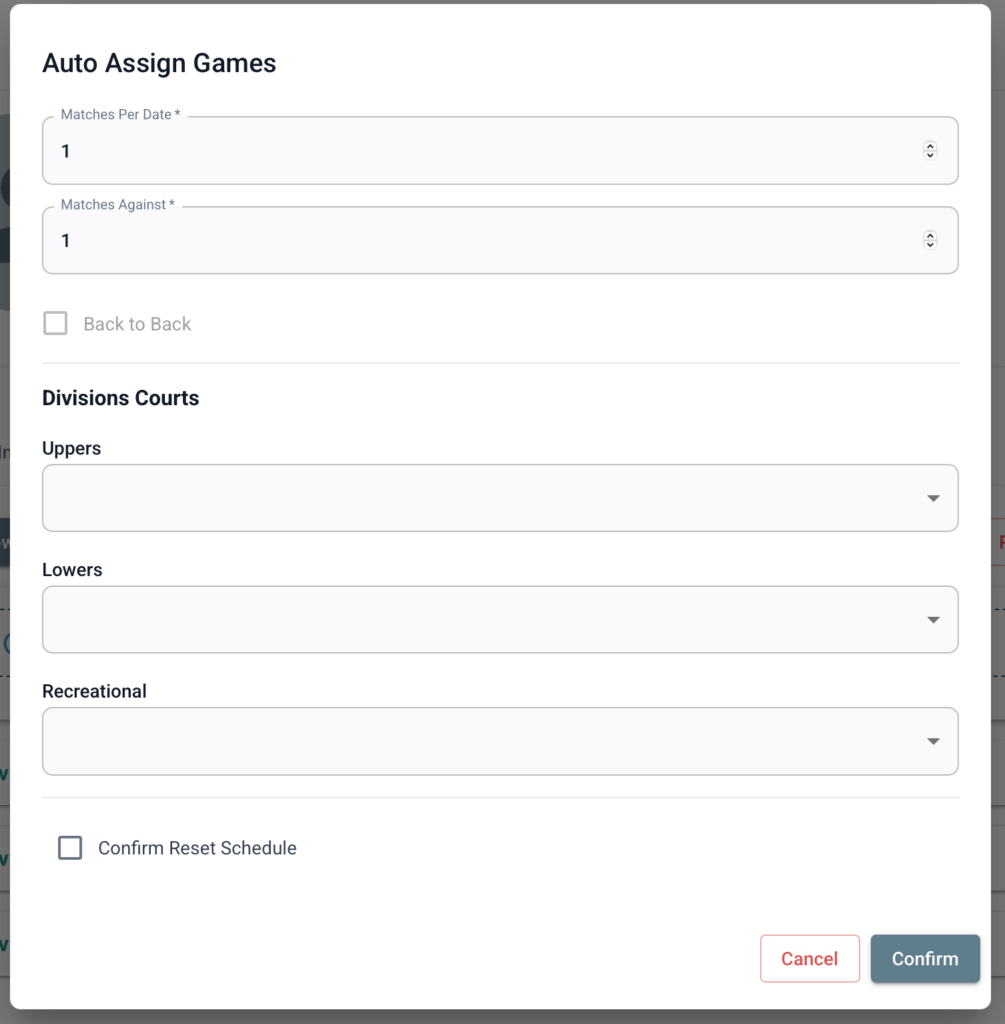This screenshot has height=1024, width=1005.
Task: Click the dropdown chevron on the Recreational field
Action: coord(933,741)
